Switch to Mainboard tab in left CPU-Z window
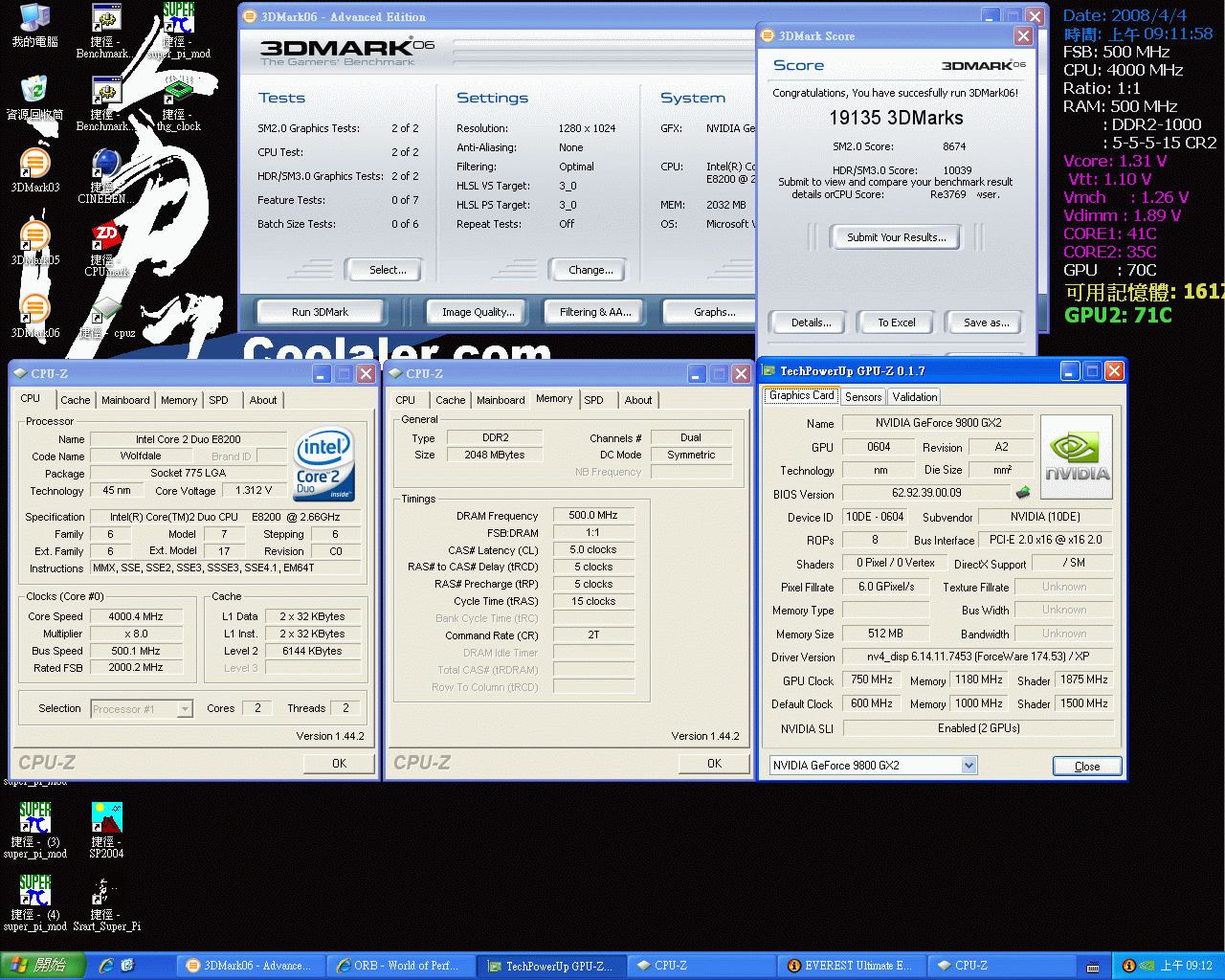 click(125, 400)
